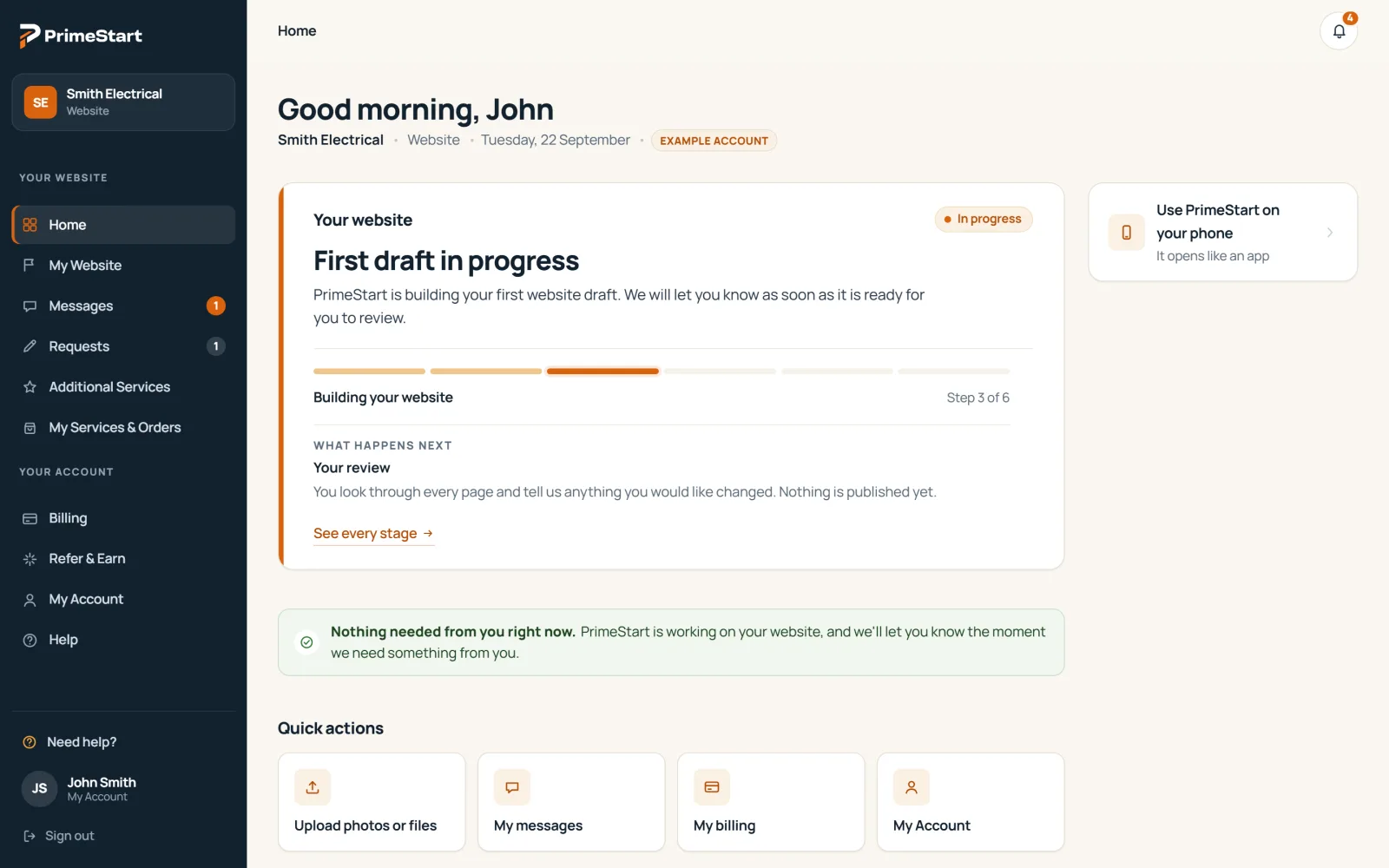Screen dimensions: 1389x868
Task: Click the JS user avatar
Action: [39, 788]
